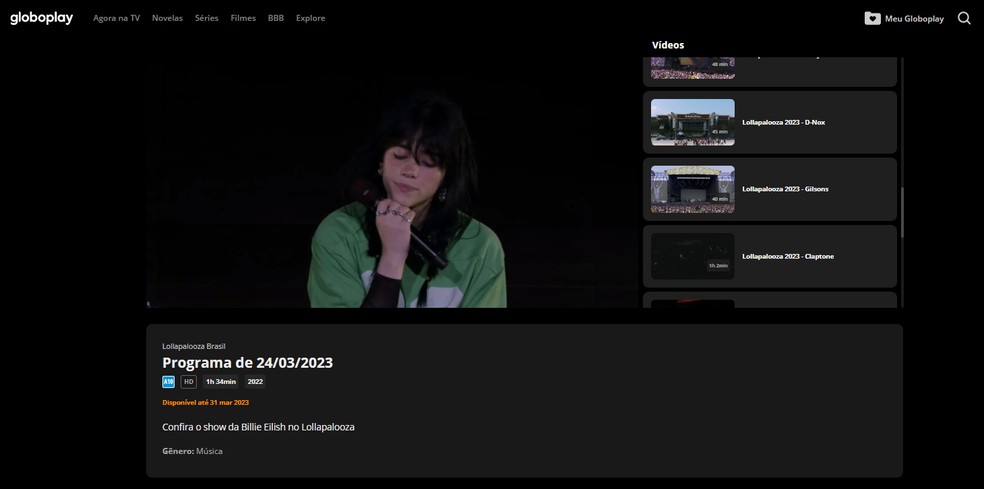The width and height of the screenshot is (984, 489).
Task: Open the Lollapalooza 2023 - Claptone title
Action: coord(788,256)
